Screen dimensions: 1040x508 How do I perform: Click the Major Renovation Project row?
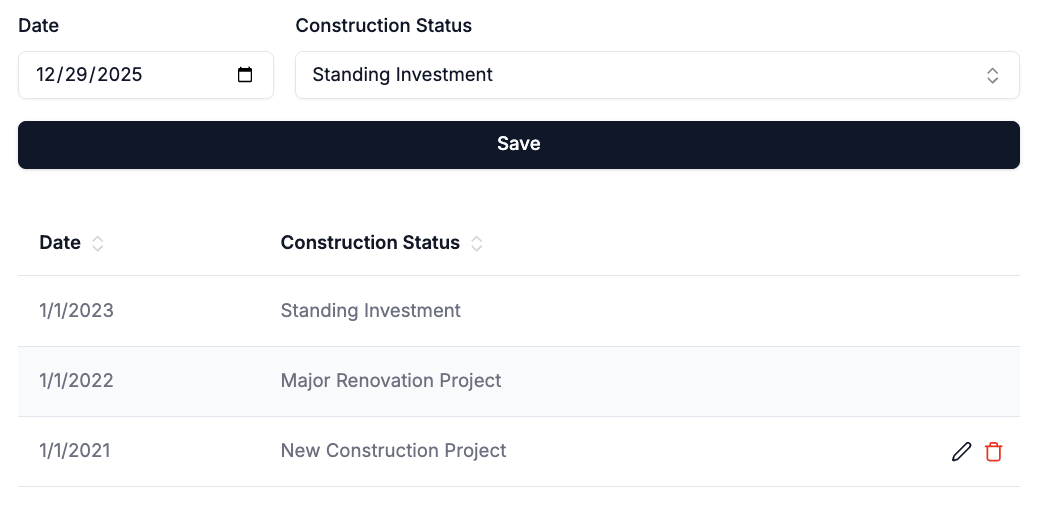coord(519,381)
